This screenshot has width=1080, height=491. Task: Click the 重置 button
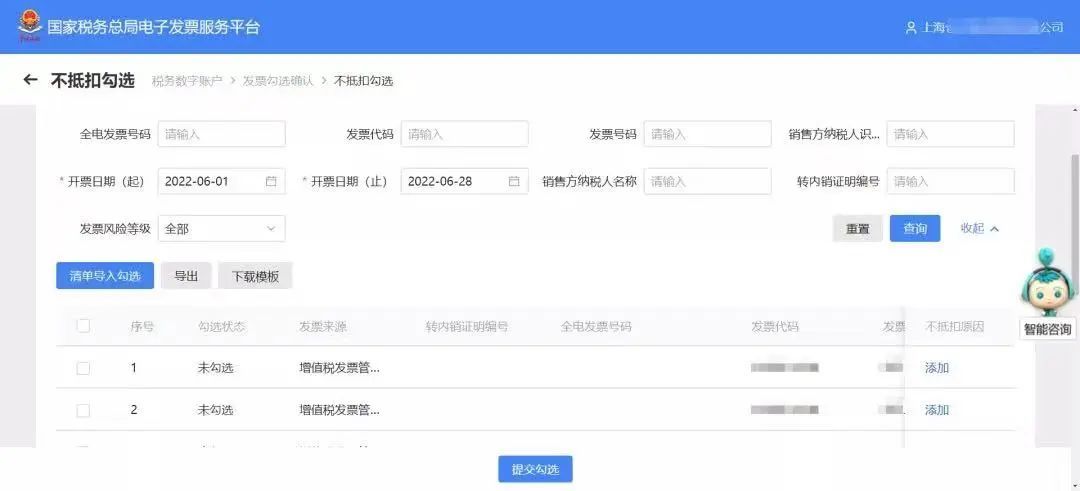click(x=858, y=229)
